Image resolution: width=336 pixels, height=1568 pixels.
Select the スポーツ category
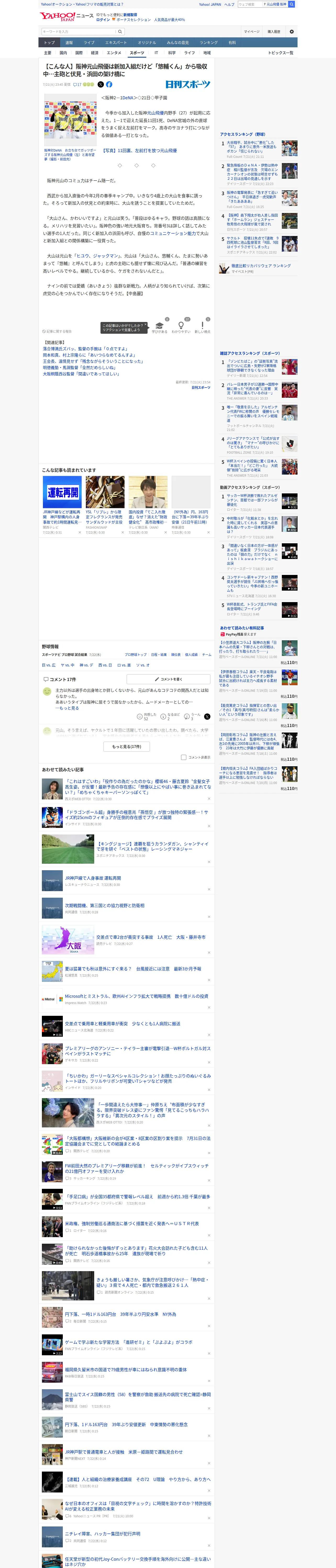coord(137,53)
